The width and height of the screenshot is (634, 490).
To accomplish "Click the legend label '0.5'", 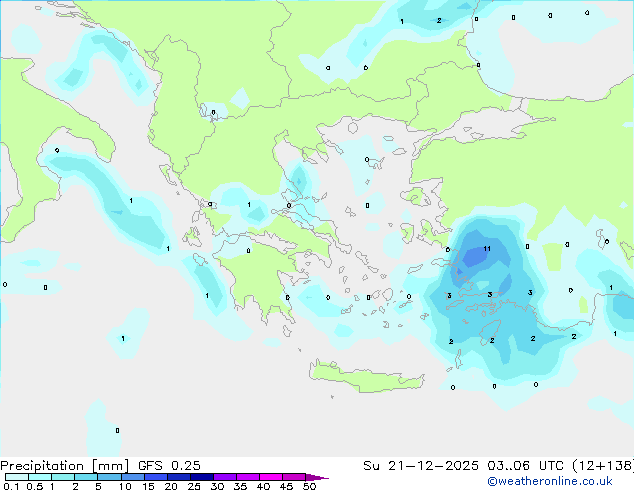I will tap(35, 486).
